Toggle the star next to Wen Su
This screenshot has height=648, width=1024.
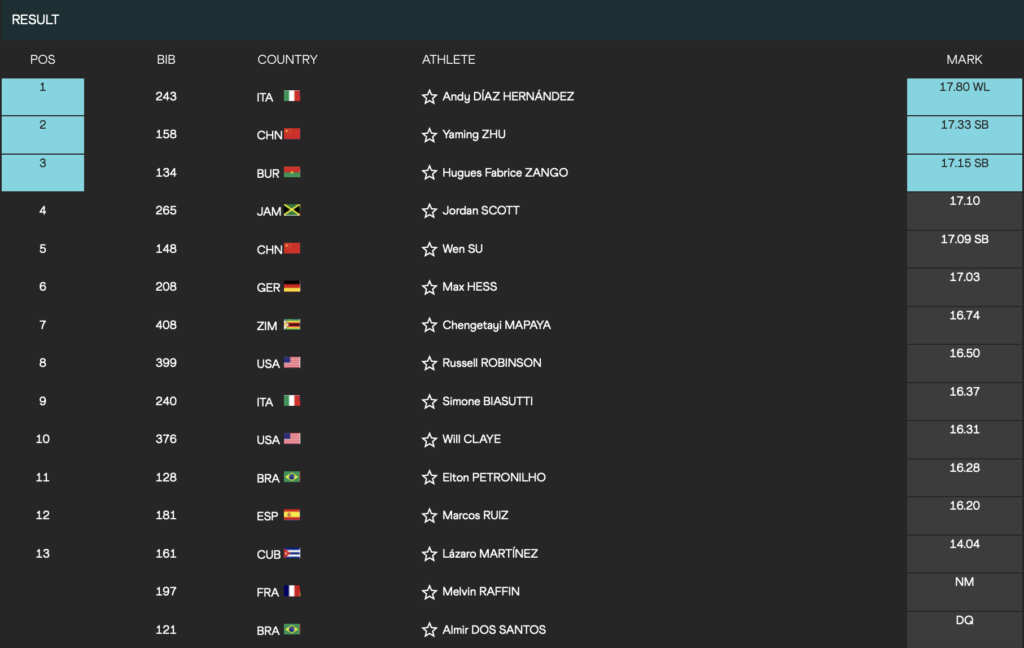(430, 249)
